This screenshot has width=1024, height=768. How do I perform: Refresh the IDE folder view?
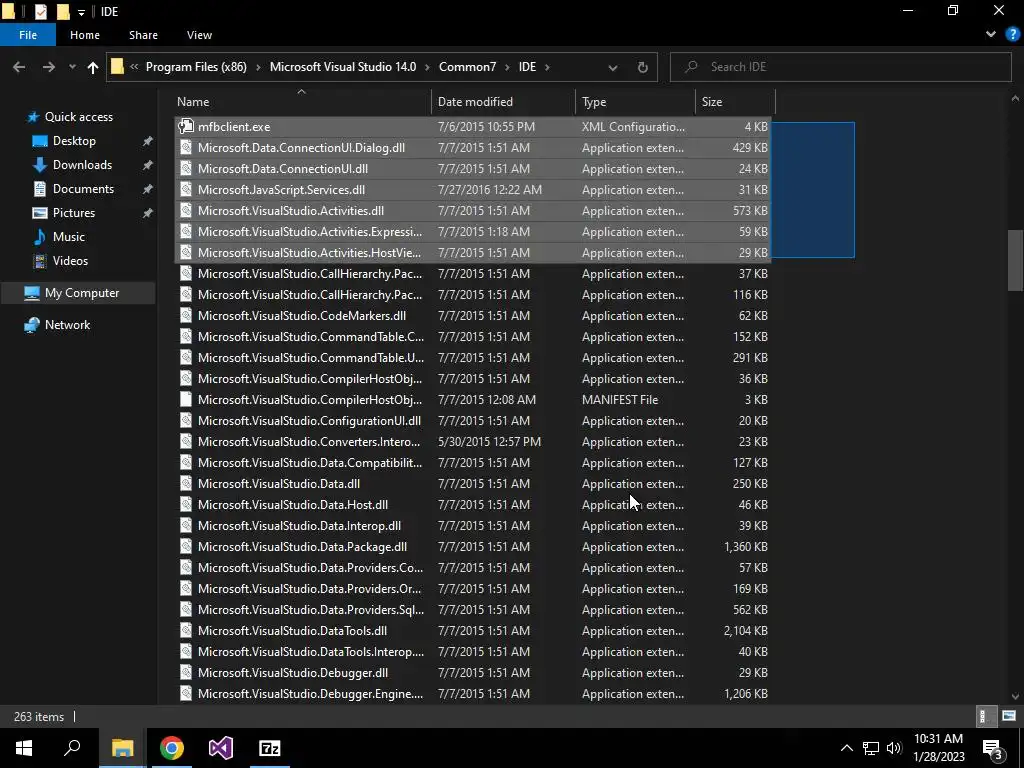point(643,67)
